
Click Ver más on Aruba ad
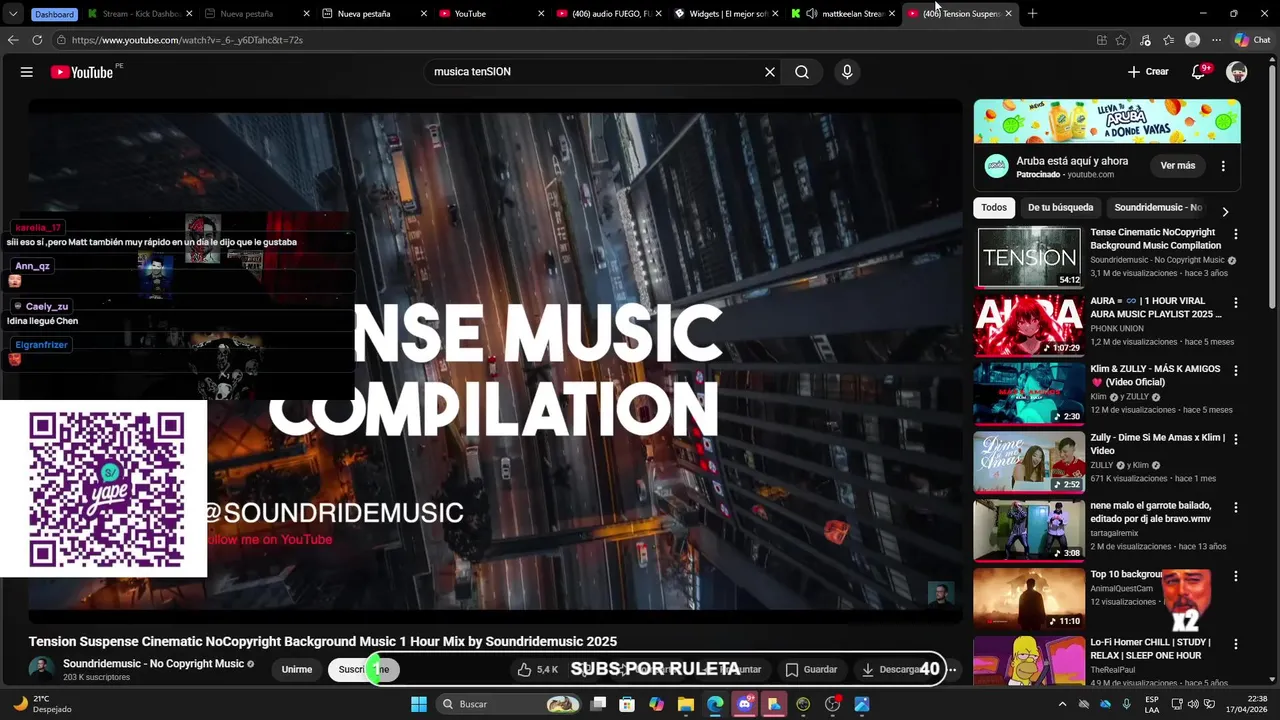coord(1178,166)
